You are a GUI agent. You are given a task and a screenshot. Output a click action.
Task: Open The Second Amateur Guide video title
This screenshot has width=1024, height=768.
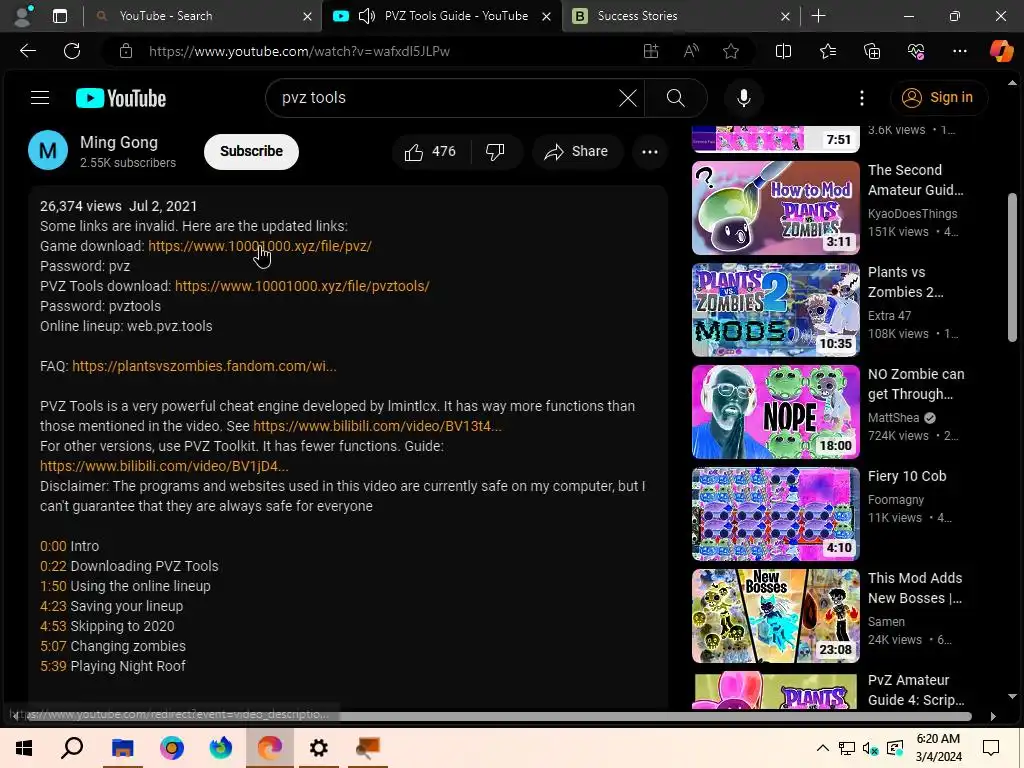click(x=916, y=180)
